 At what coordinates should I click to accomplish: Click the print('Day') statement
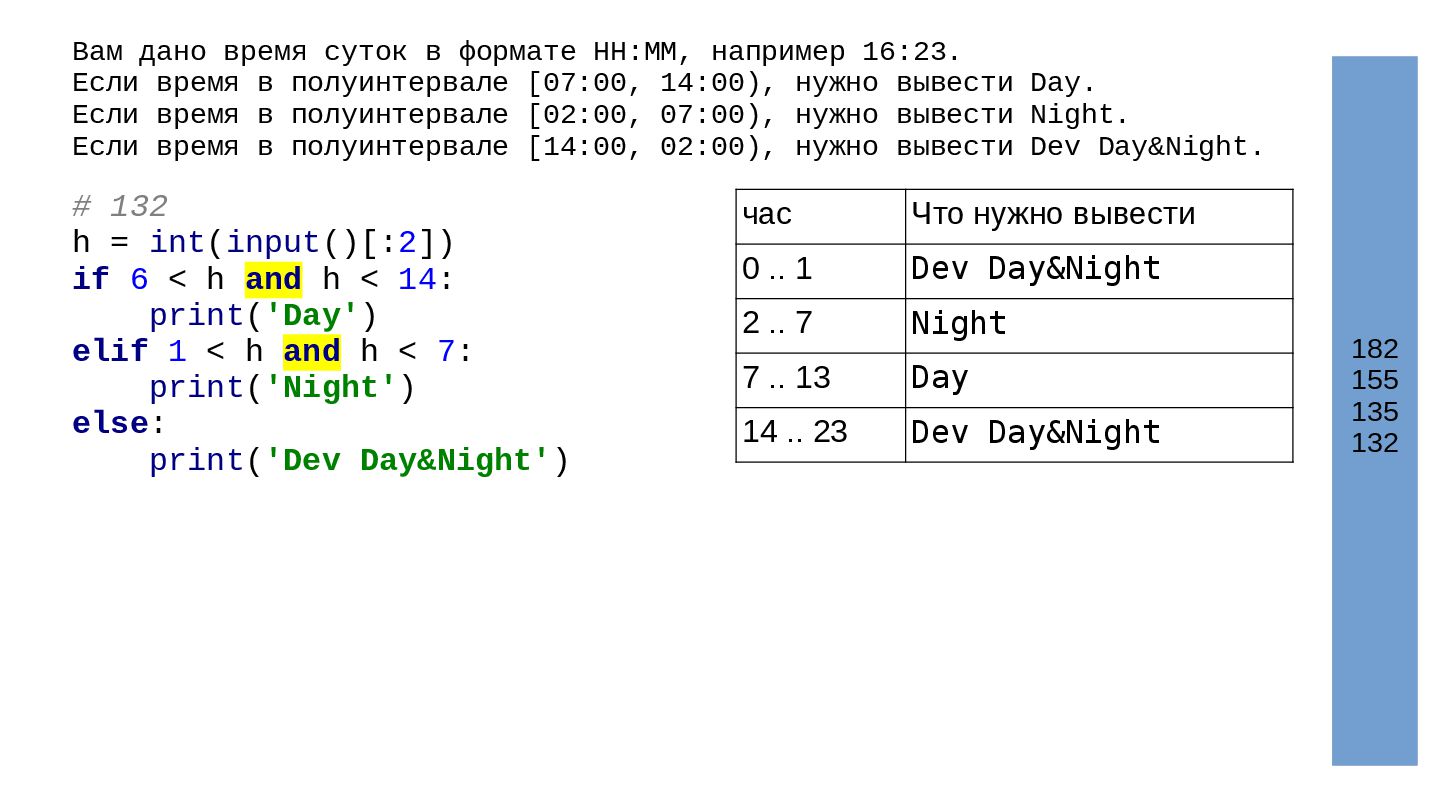point(263,315)
